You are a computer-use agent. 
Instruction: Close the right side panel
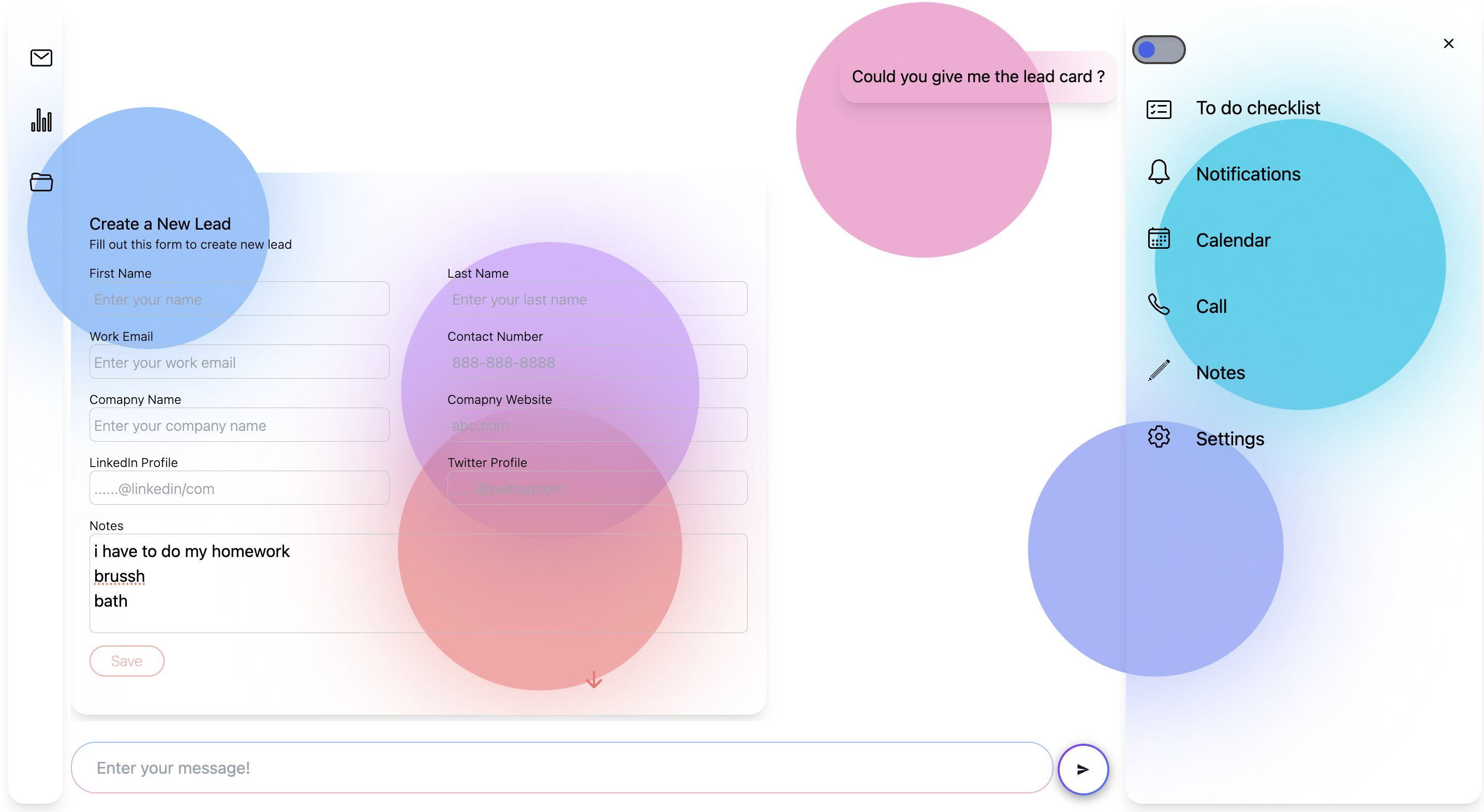(x=1448, y=44)
